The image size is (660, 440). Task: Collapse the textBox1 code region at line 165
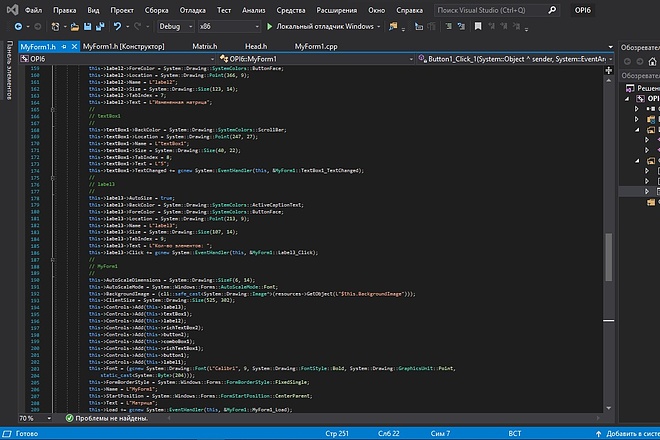(53, 109)
